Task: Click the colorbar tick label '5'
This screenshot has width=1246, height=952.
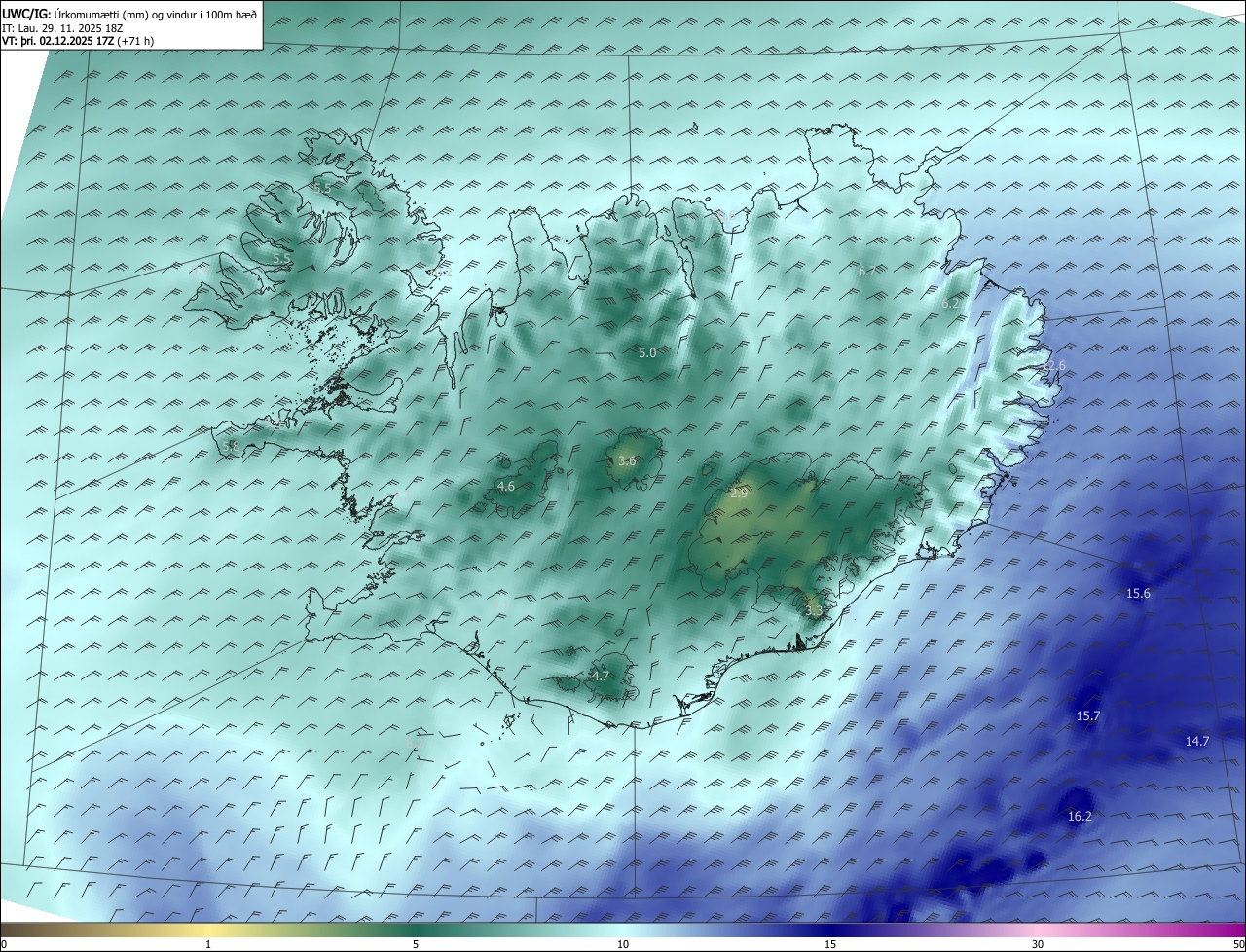Action: [x=416, y=944]
